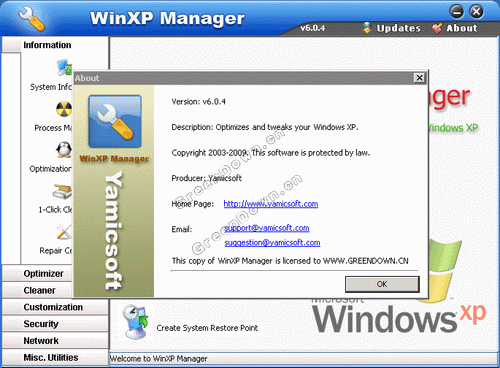Switch to the Cleaner section
The height and width of the screenshot is (368, 500).
click(37, 290)
